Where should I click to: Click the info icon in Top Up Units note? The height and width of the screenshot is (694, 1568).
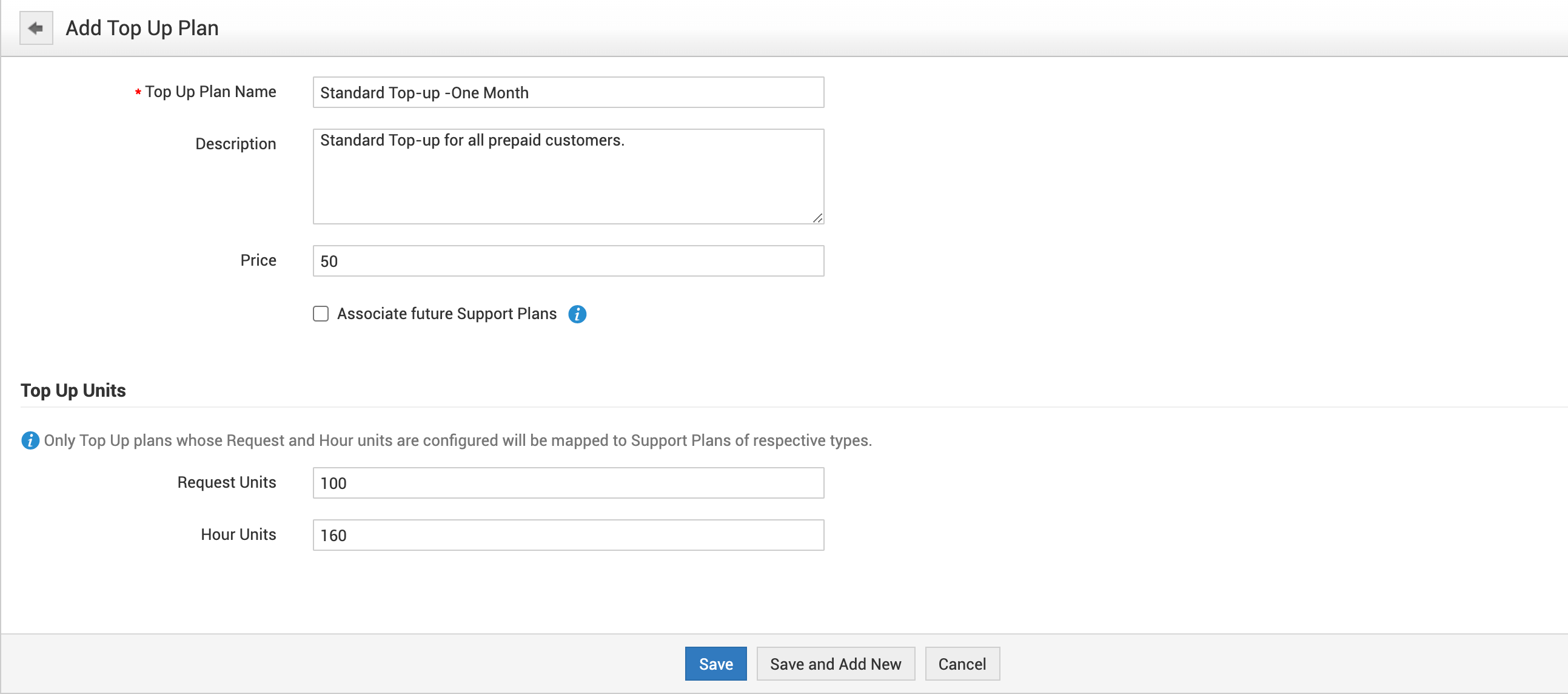point(30,440)
